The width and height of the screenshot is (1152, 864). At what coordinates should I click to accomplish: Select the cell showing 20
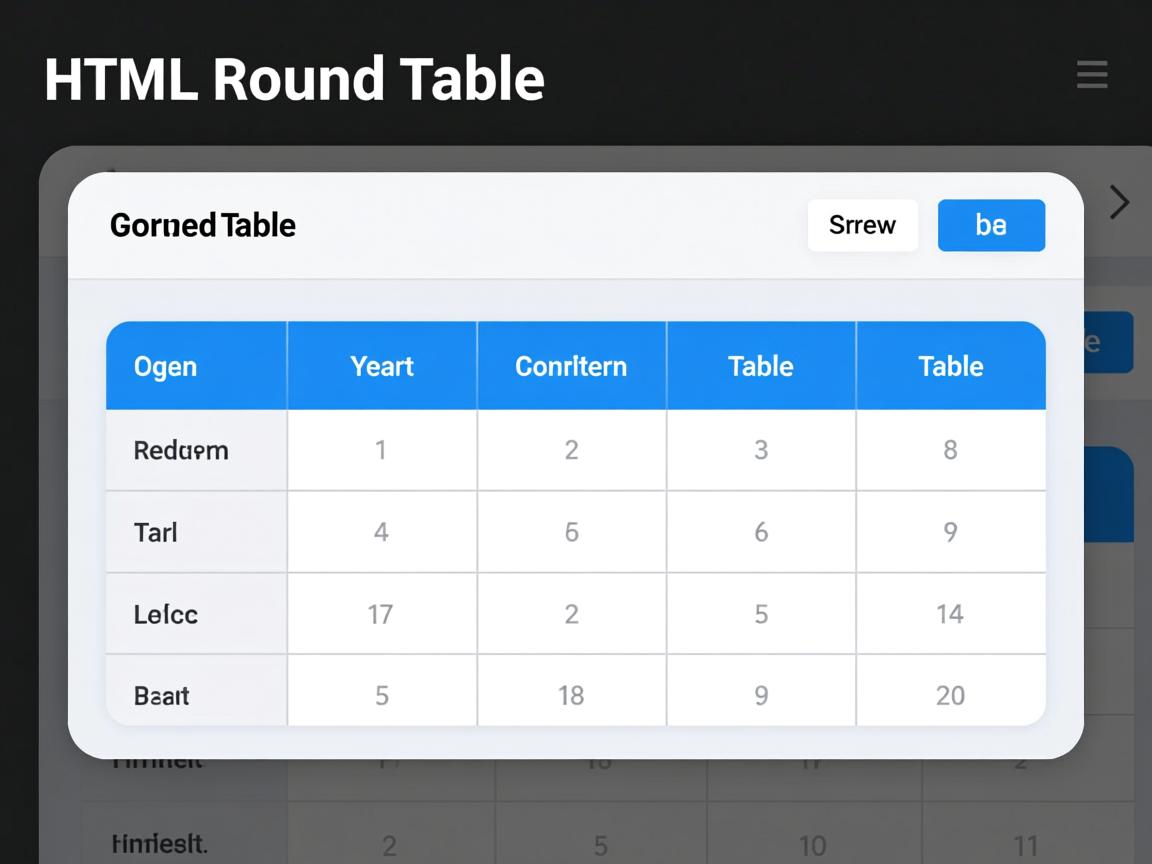950,695
